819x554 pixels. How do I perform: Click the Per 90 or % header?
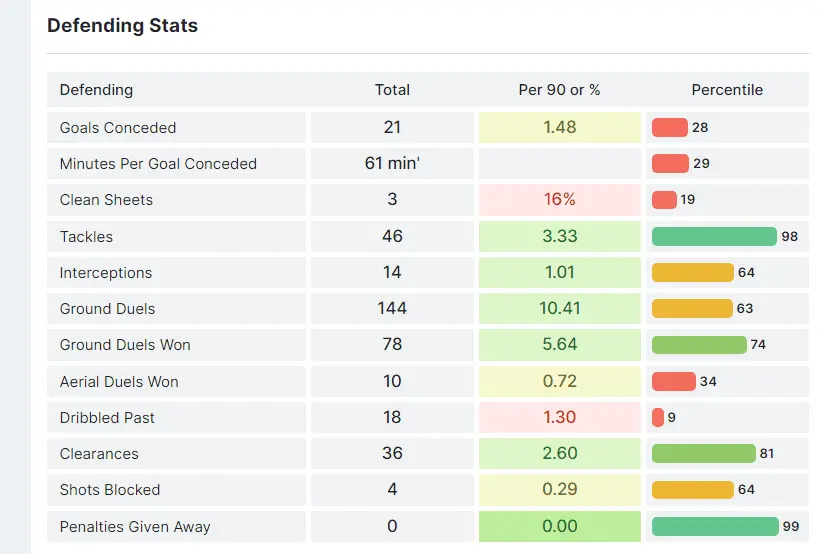559,90
